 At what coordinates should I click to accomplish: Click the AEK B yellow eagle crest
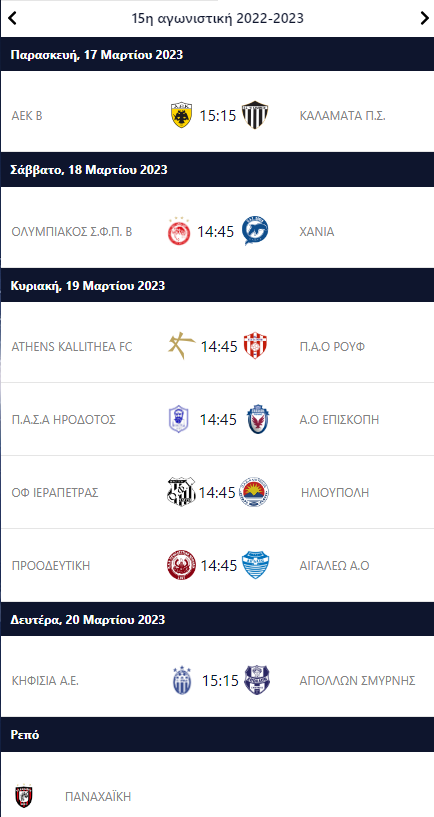click(181, 116)
